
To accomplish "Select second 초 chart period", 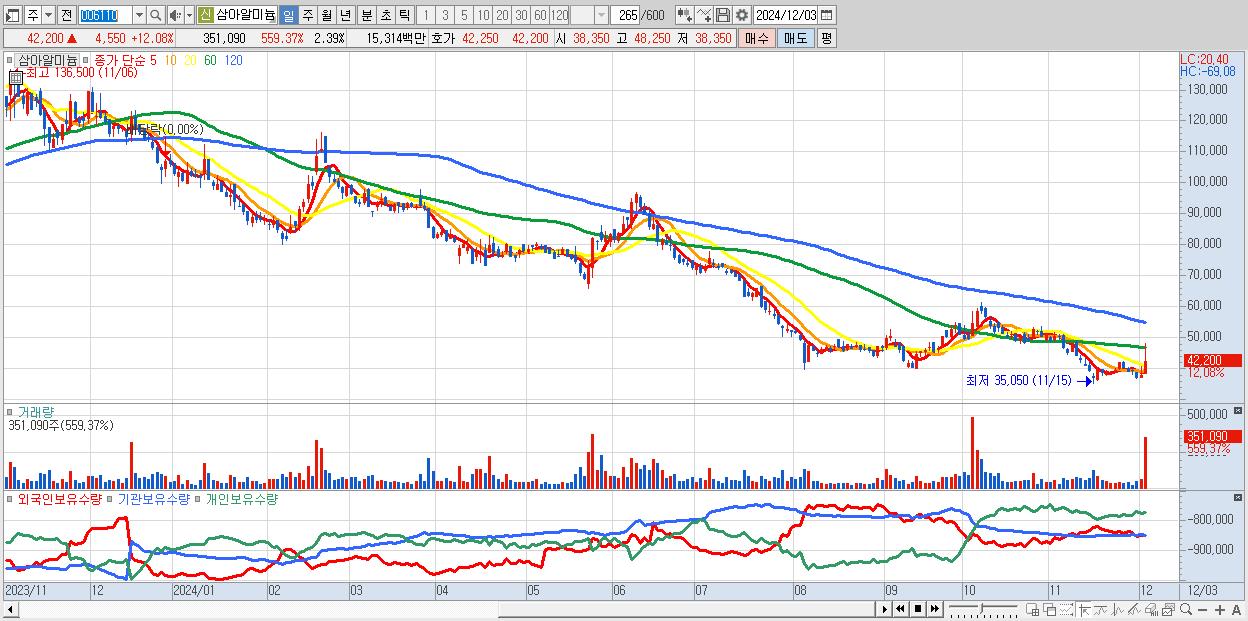I will tap(386, 15).
